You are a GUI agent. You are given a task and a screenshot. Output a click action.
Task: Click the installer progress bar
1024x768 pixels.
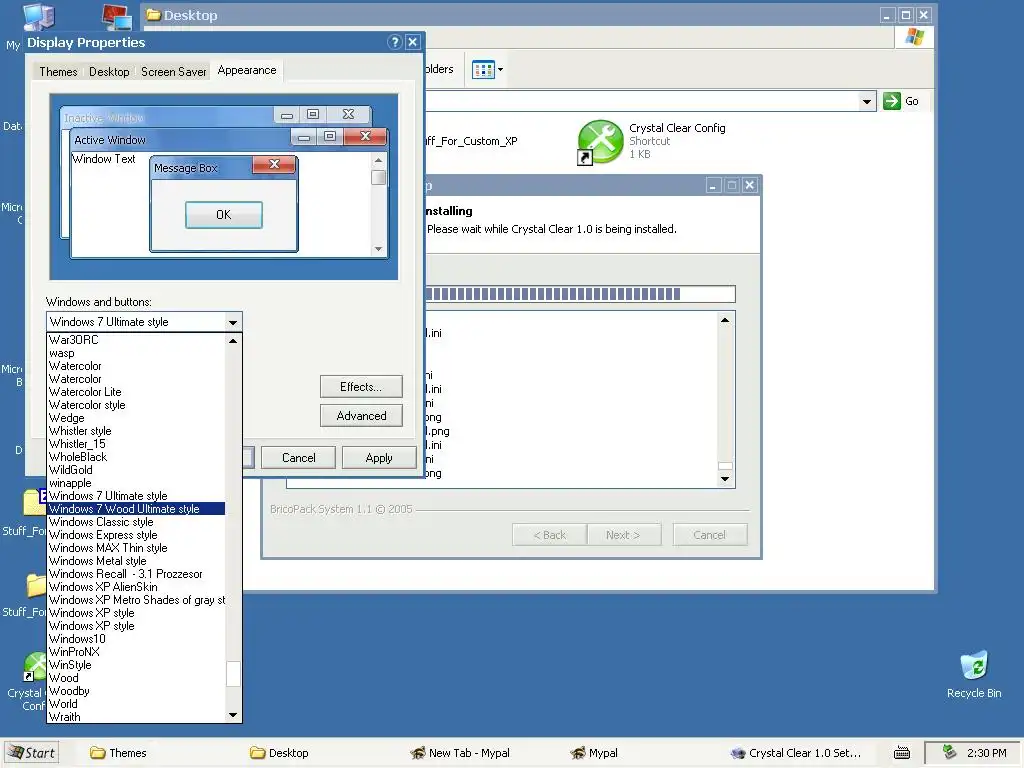[x=580, y=294]
